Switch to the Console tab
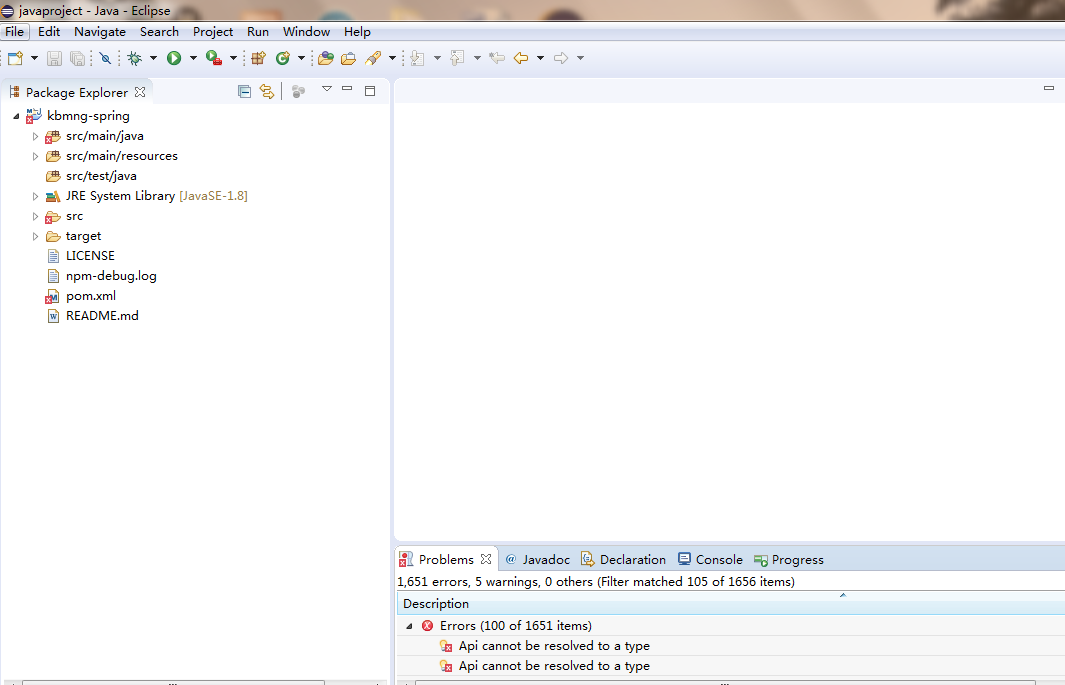The width and height of the screenshot is (1065, 685). (x=710, y=559)
